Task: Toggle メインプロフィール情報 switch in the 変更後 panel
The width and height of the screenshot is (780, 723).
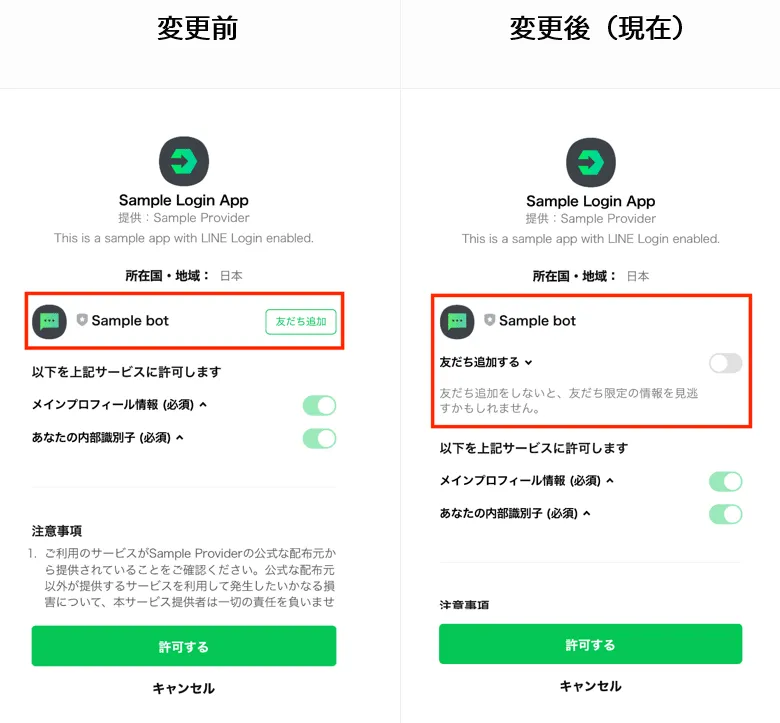Action: [725, 481]
